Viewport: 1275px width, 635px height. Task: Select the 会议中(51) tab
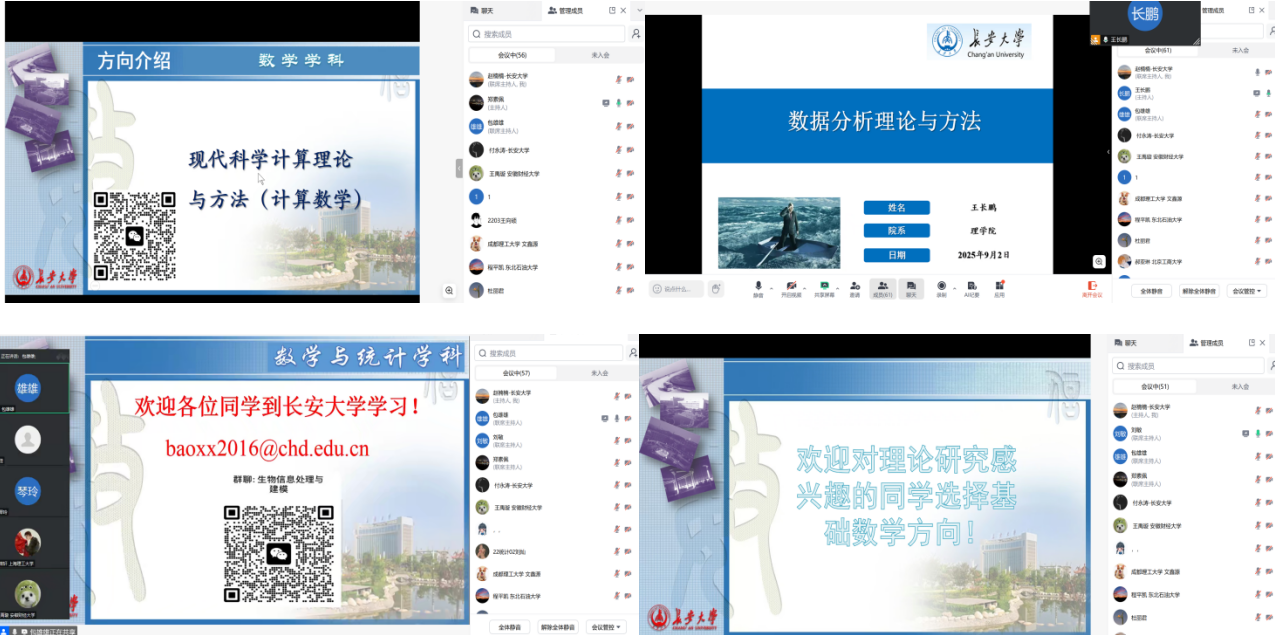1155,386
